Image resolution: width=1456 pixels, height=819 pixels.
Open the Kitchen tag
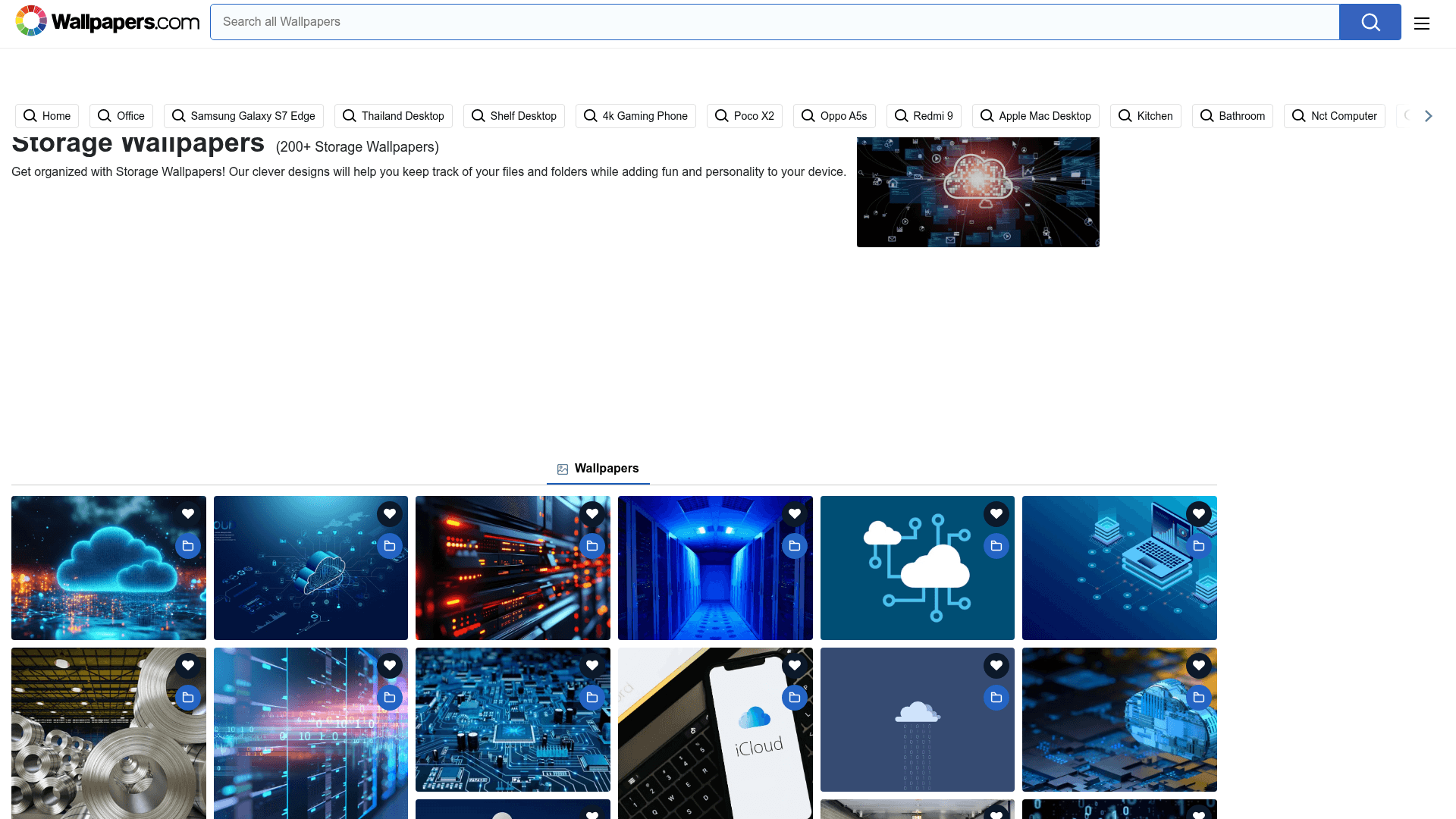point(1146,116)
